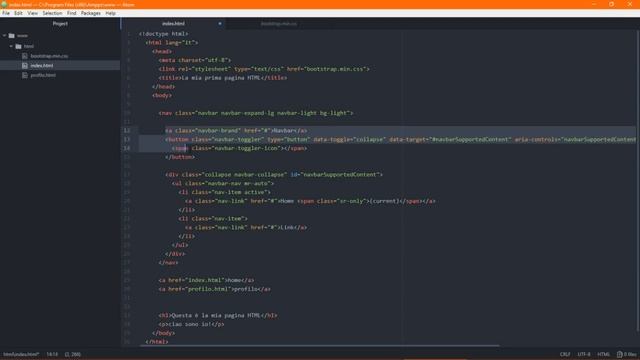The height and width of the screenshot is (360, 640).
Task: Open the Help menu
Action: coord(110,13)
